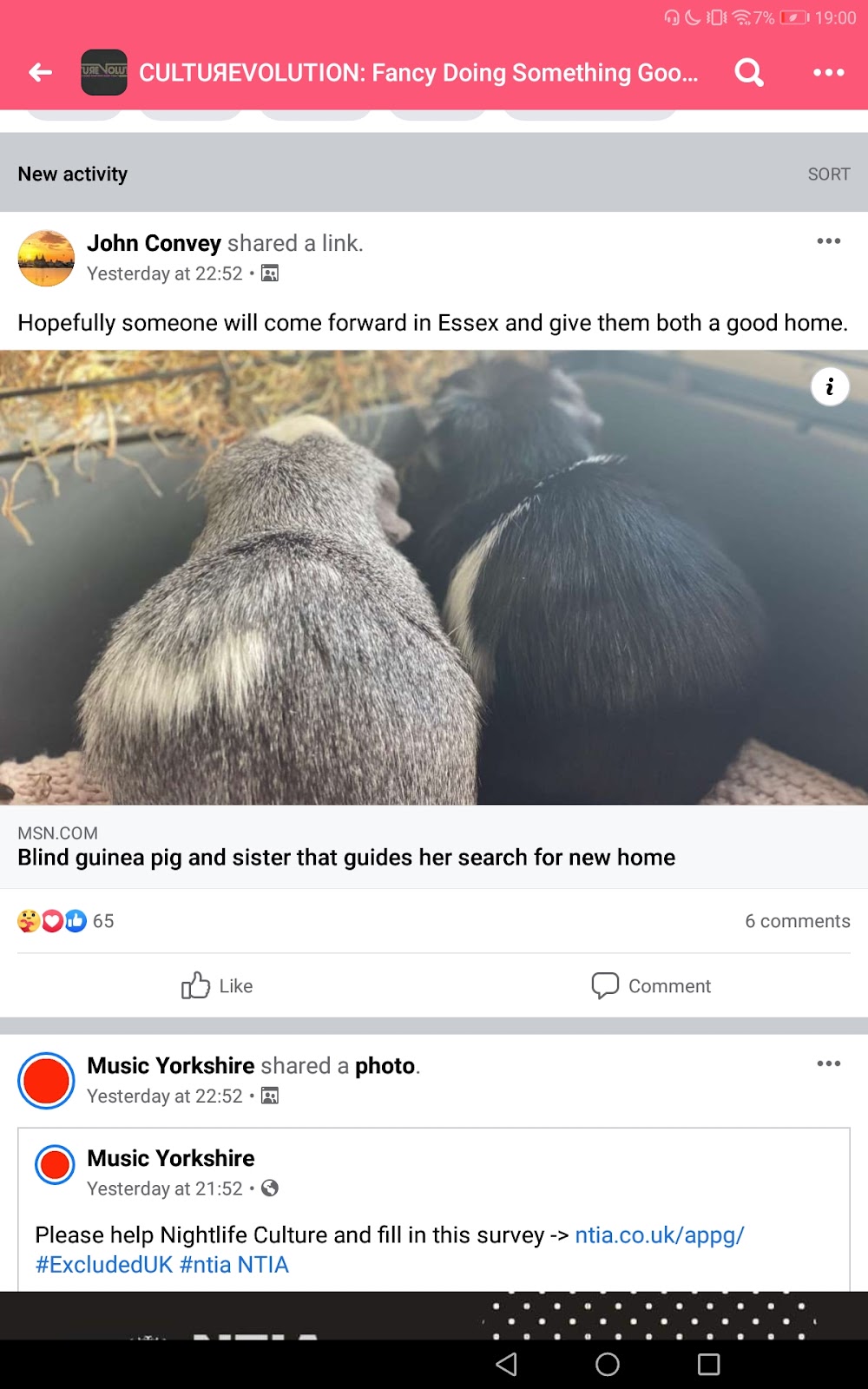Open the group search magnifier icon

(x=748, y=72)
